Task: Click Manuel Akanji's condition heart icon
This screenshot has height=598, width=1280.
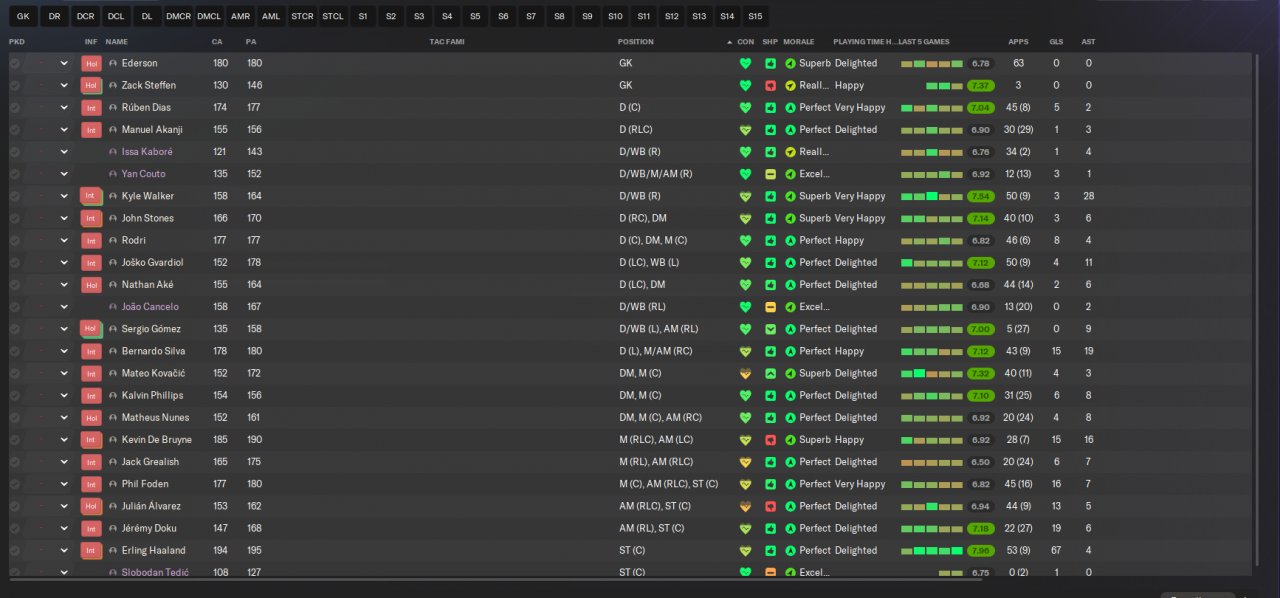Action: pos(745,130)
